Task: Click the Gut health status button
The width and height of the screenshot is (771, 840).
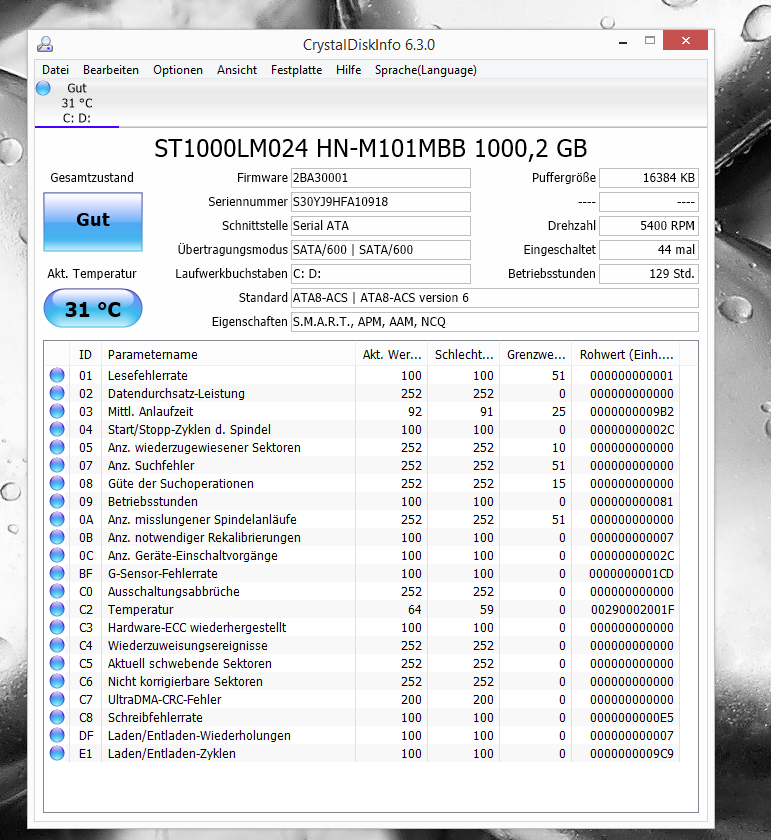Action: point(93,222)
